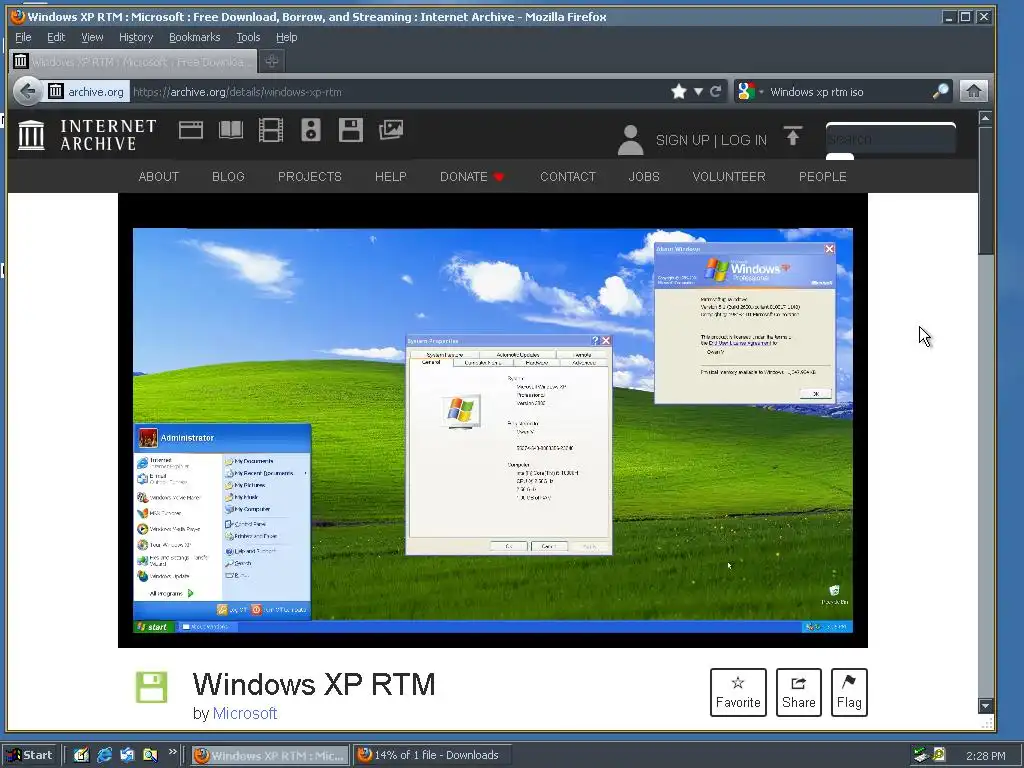Click the Favorite button
Screen dimensions: 1024x768
click(x=738, y=692)
